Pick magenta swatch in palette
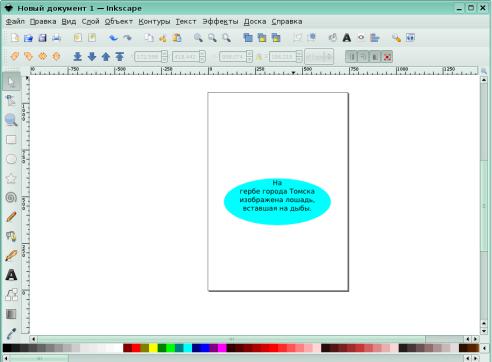Image resolution: width=492 pixels, height=362 pixels. (222, 348)
